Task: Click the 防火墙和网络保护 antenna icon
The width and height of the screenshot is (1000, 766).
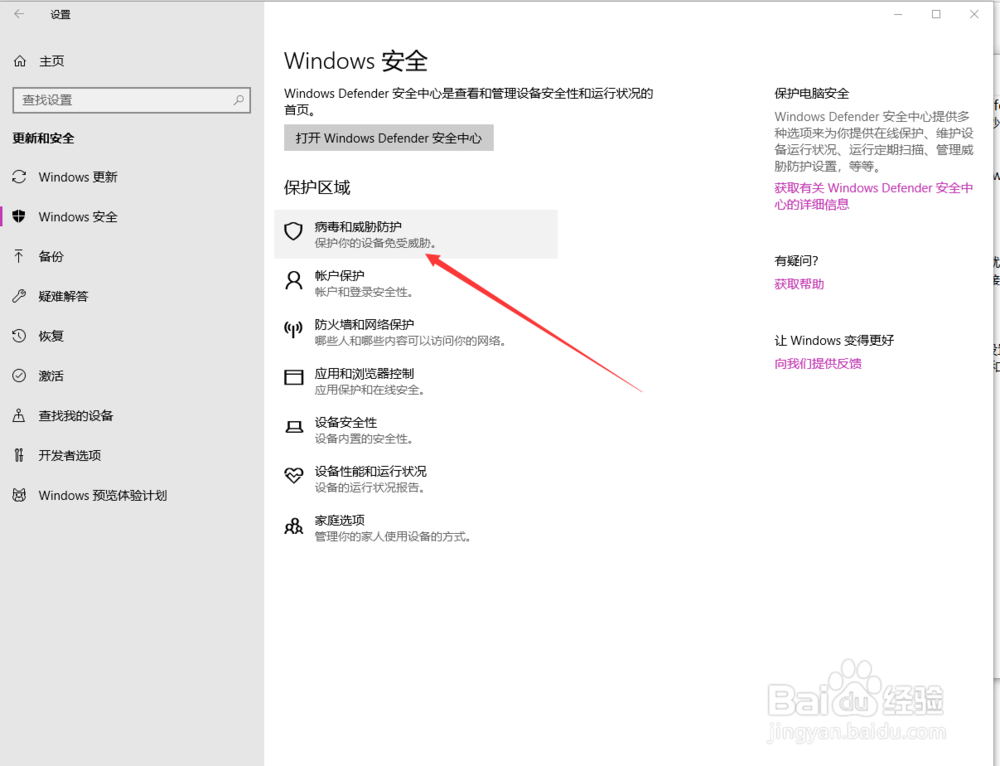Action: (x=293, y=329)
